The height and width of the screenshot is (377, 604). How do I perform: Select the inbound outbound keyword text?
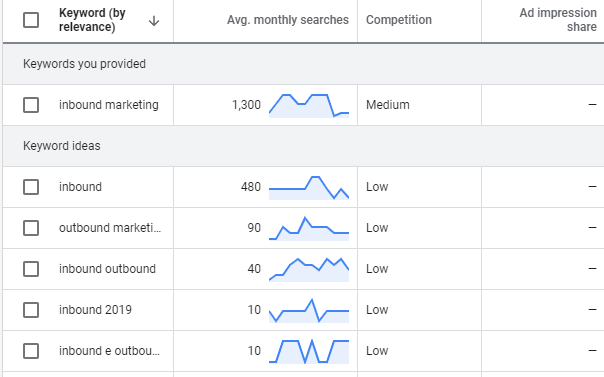(107, 269)
